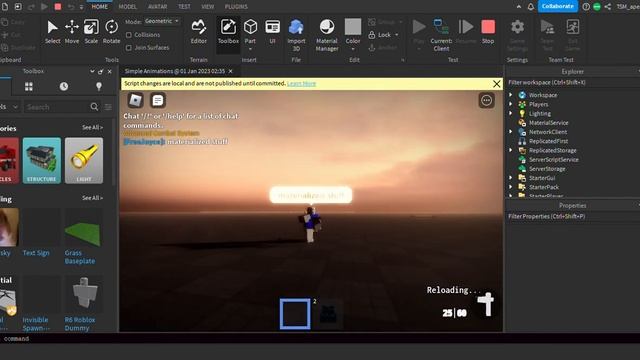Select the Light category thumbnail
Image resolution: width=640 pixels, height=360 pixels.
[84, 160]
